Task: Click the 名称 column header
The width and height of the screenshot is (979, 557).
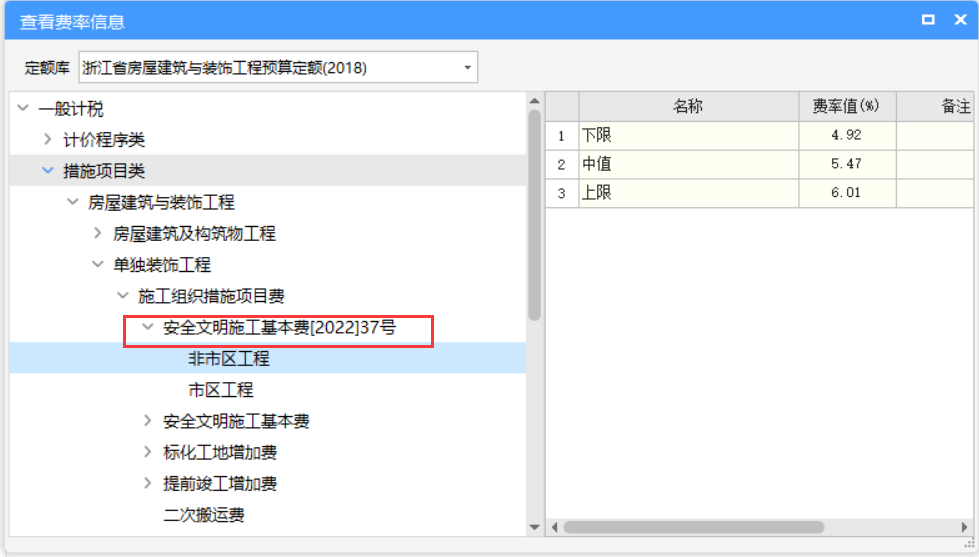Action: point(689,107)
